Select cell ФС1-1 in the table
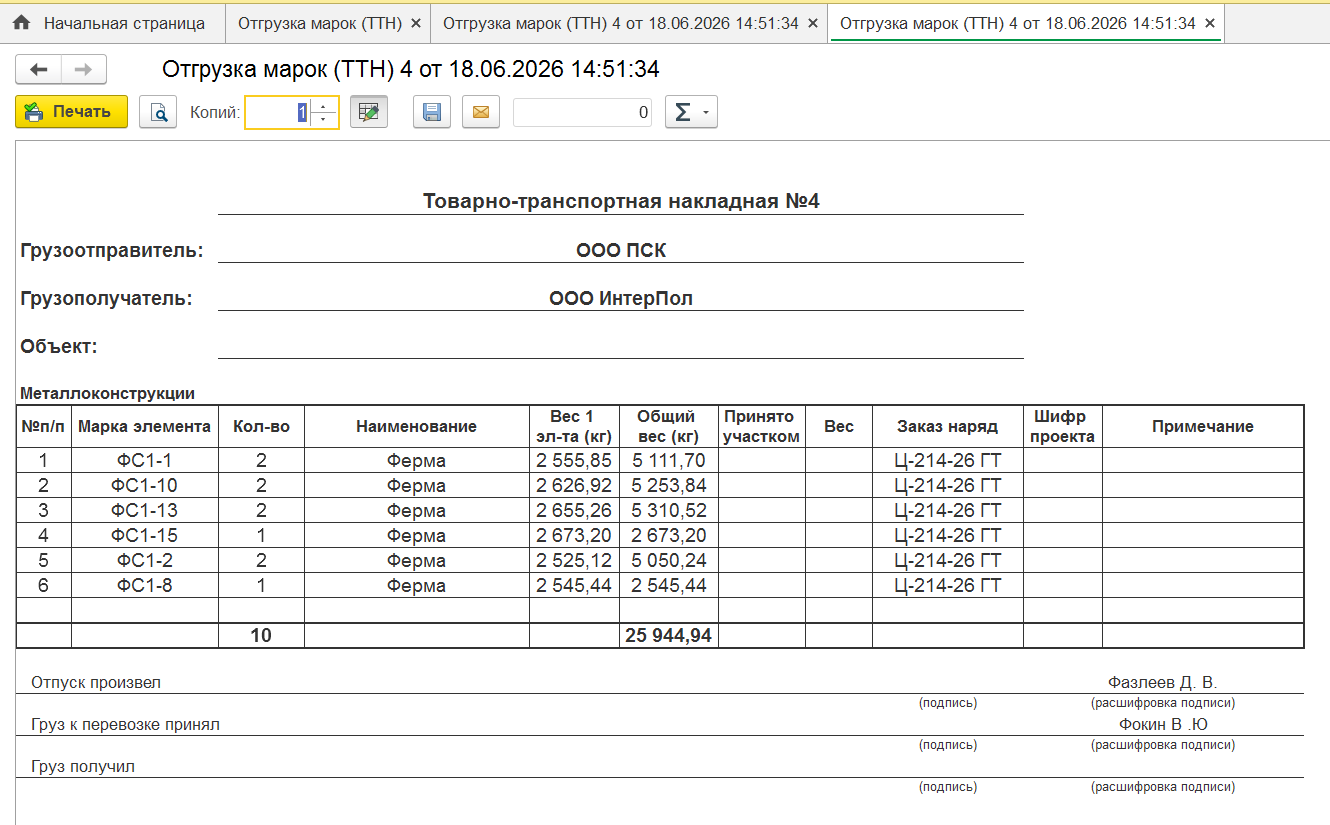The height and width of the screenshot is (825, 1330). click(x=145, y=461)
